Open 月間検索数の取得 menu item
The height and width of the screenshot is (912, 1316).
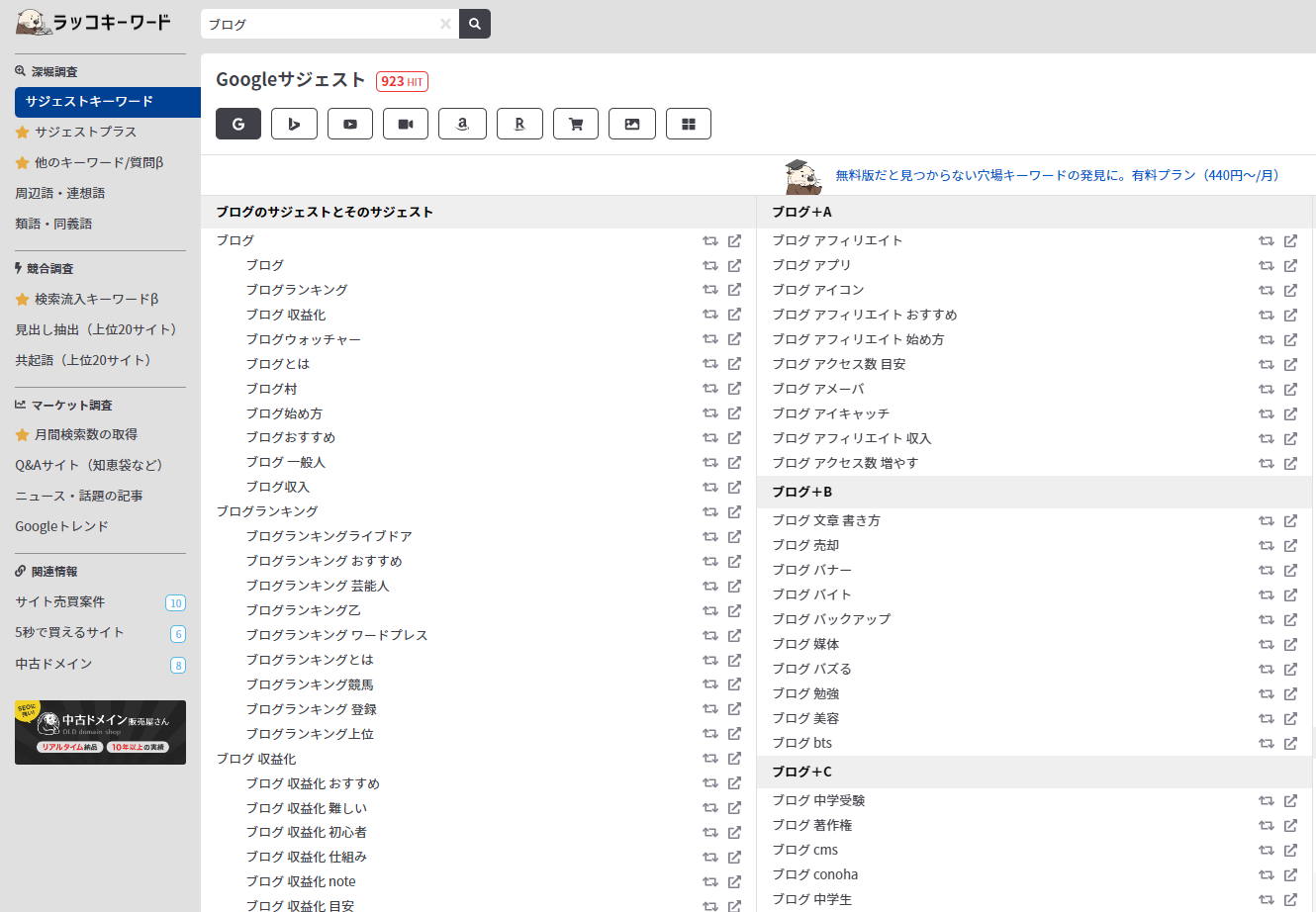pyautogui.click(x=76, y=434)
